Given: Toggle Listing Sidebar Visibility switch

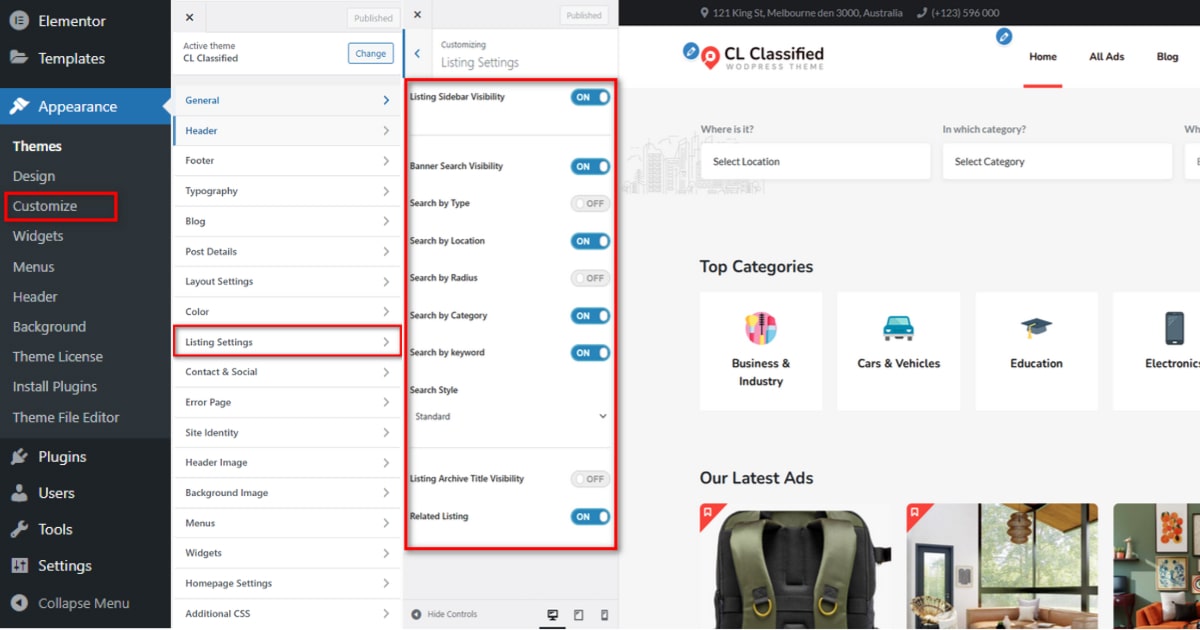Looking at the screenshot, I should click(590, 97).
